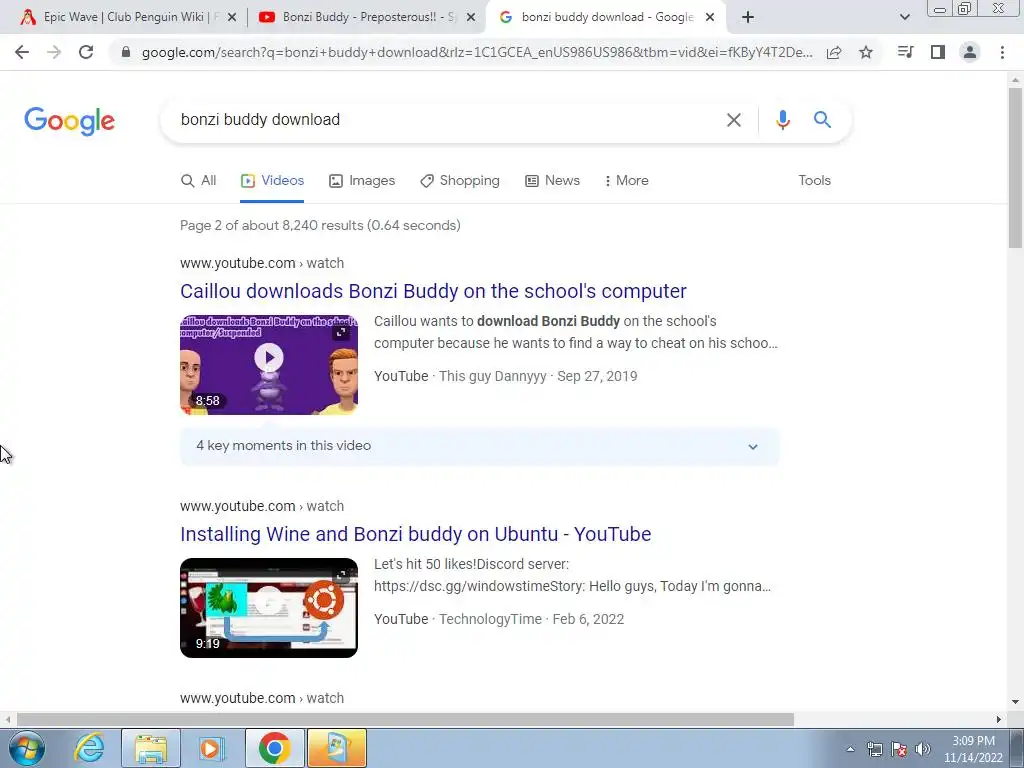
Task: Open the Ubuntu Wine video thumbnail
Action: [269, 607]
